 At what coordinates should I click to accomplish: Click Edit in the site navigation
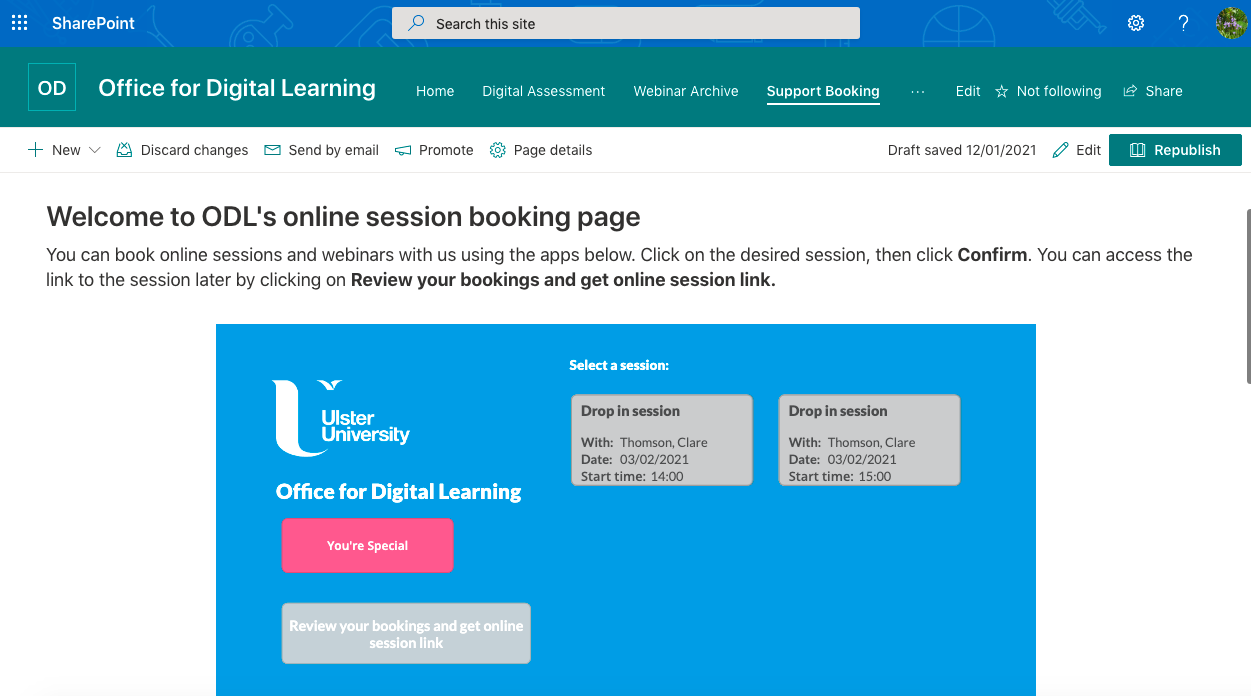click(x=968, y=91)
